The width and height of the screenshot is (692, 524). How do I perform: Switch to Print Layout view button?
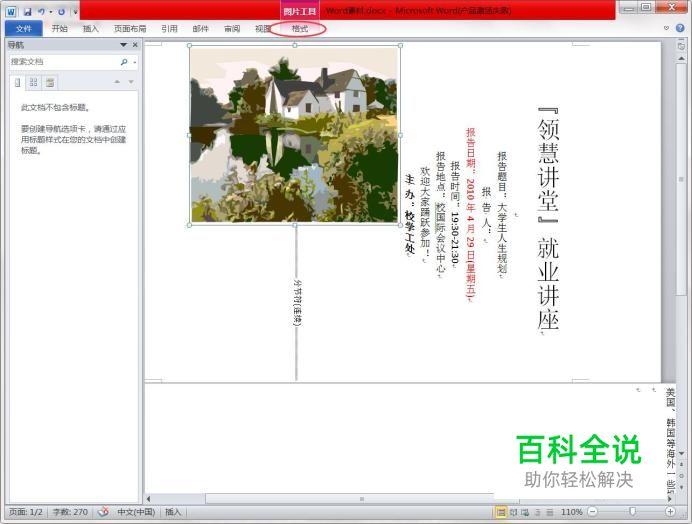(x=501, y=513)
